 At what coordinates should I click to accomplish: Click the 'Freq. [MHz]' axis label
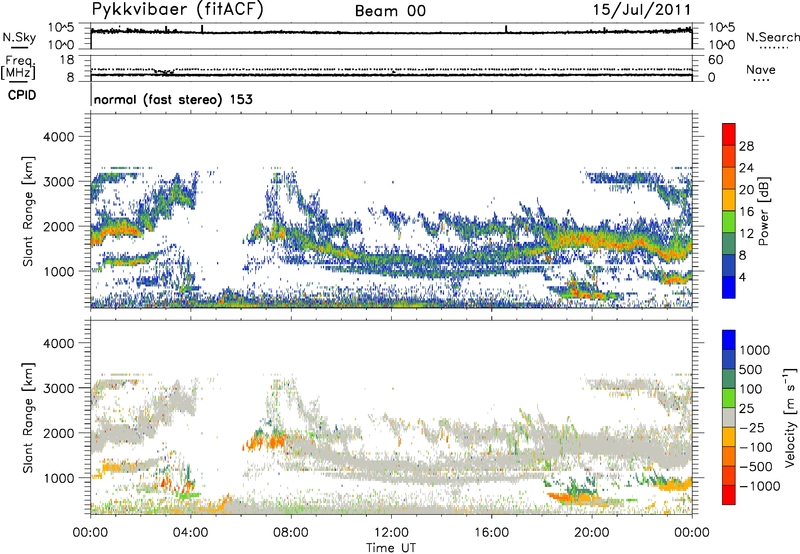(18, 68)
